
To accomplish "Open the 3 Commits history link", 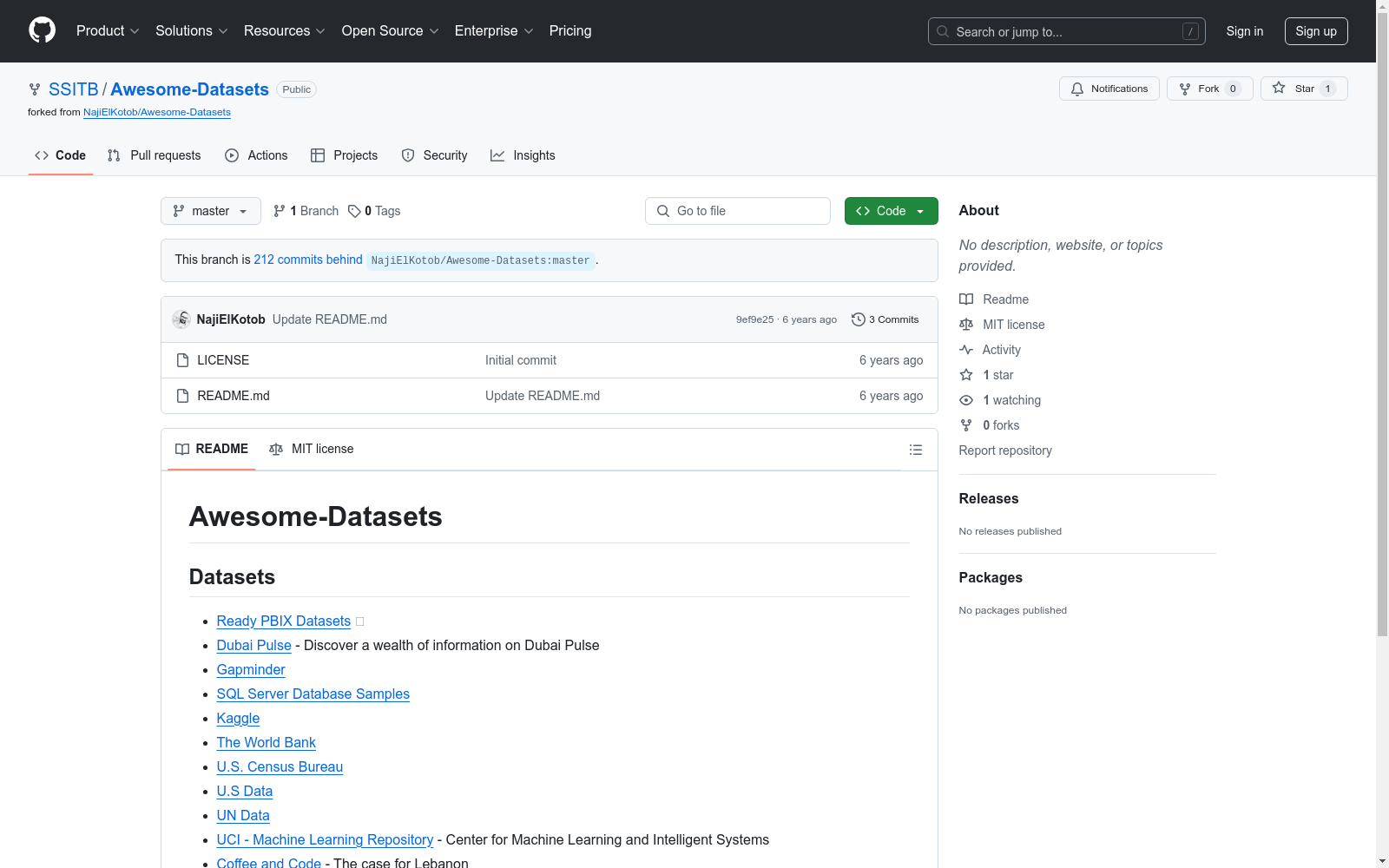I will (885, 319).
